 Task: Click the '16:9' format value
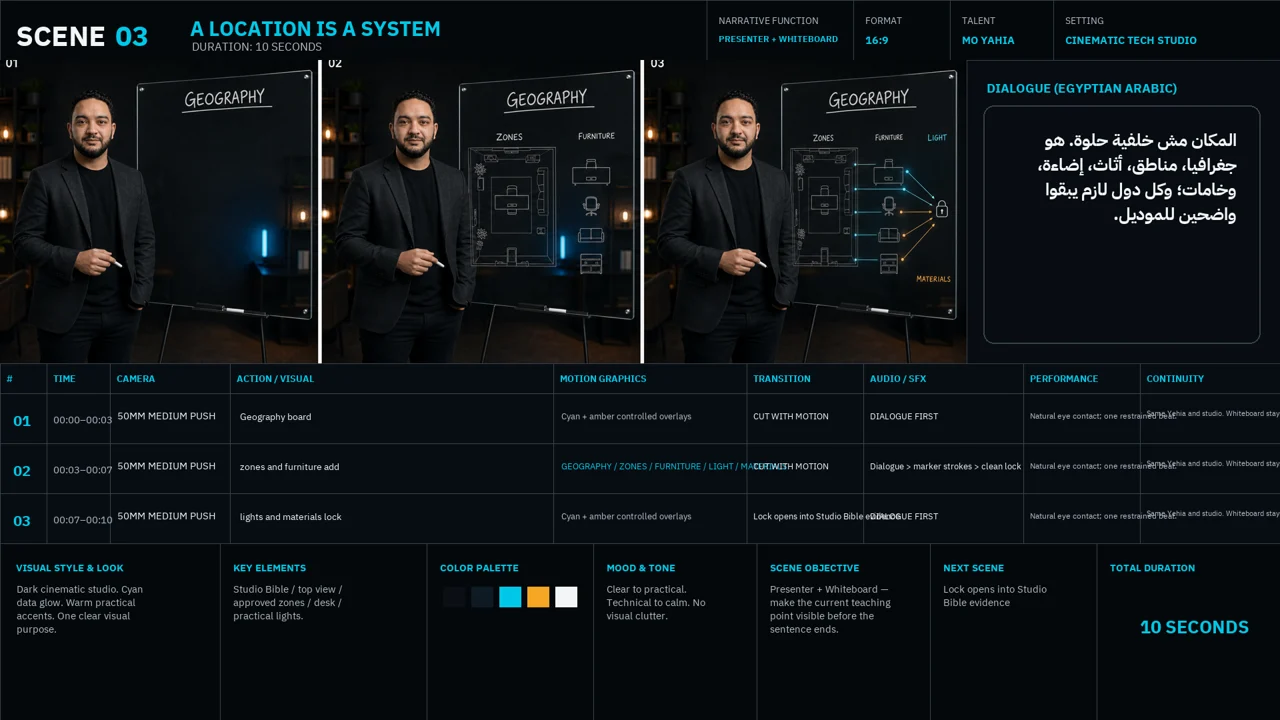pyautogui.click(x=877, y=41)
